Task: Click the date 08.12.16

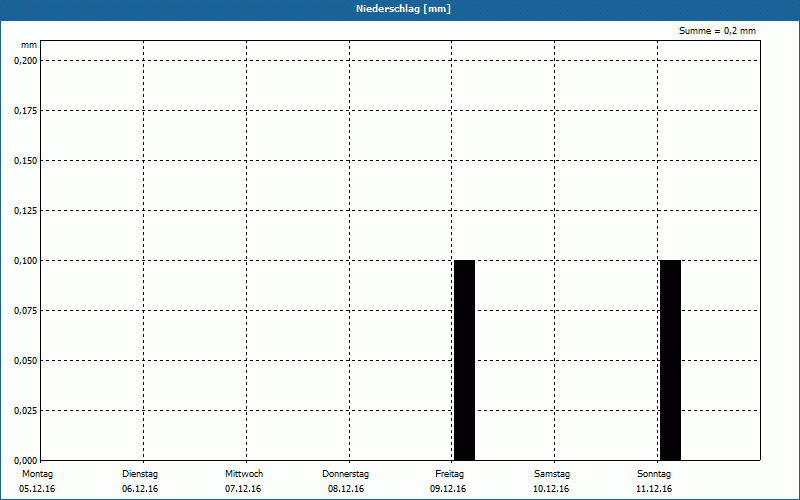Action: [x=346, y=489]
